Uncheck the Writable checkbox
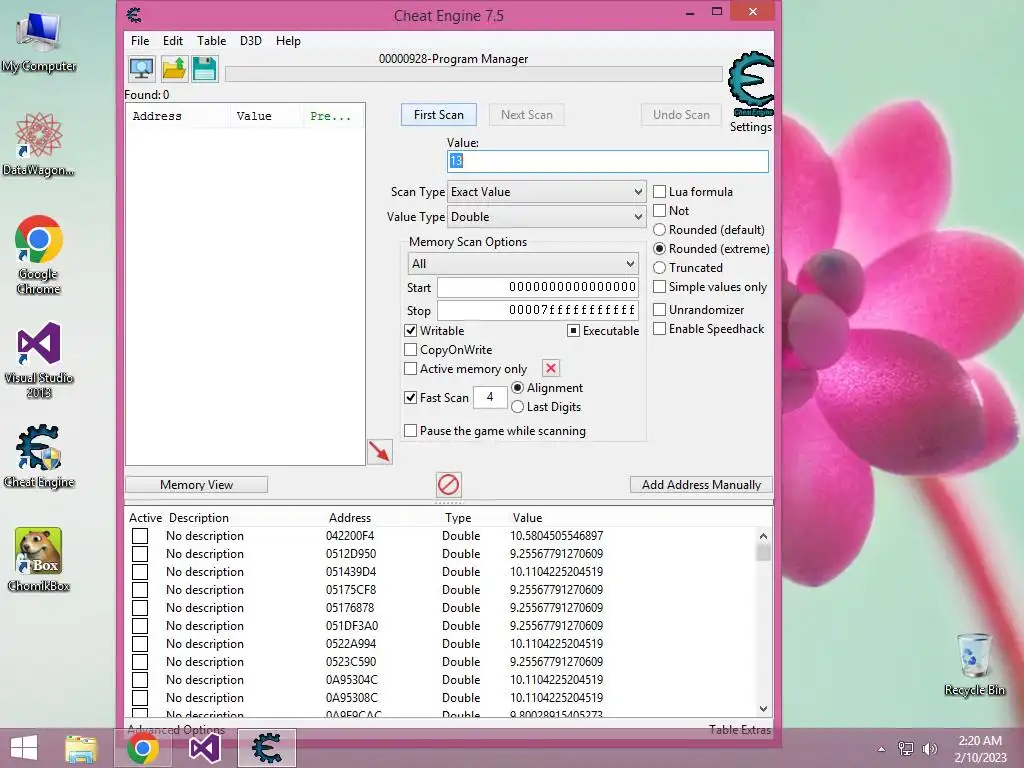The width and height of the screenshot is (1024, 768). point(411,330)
